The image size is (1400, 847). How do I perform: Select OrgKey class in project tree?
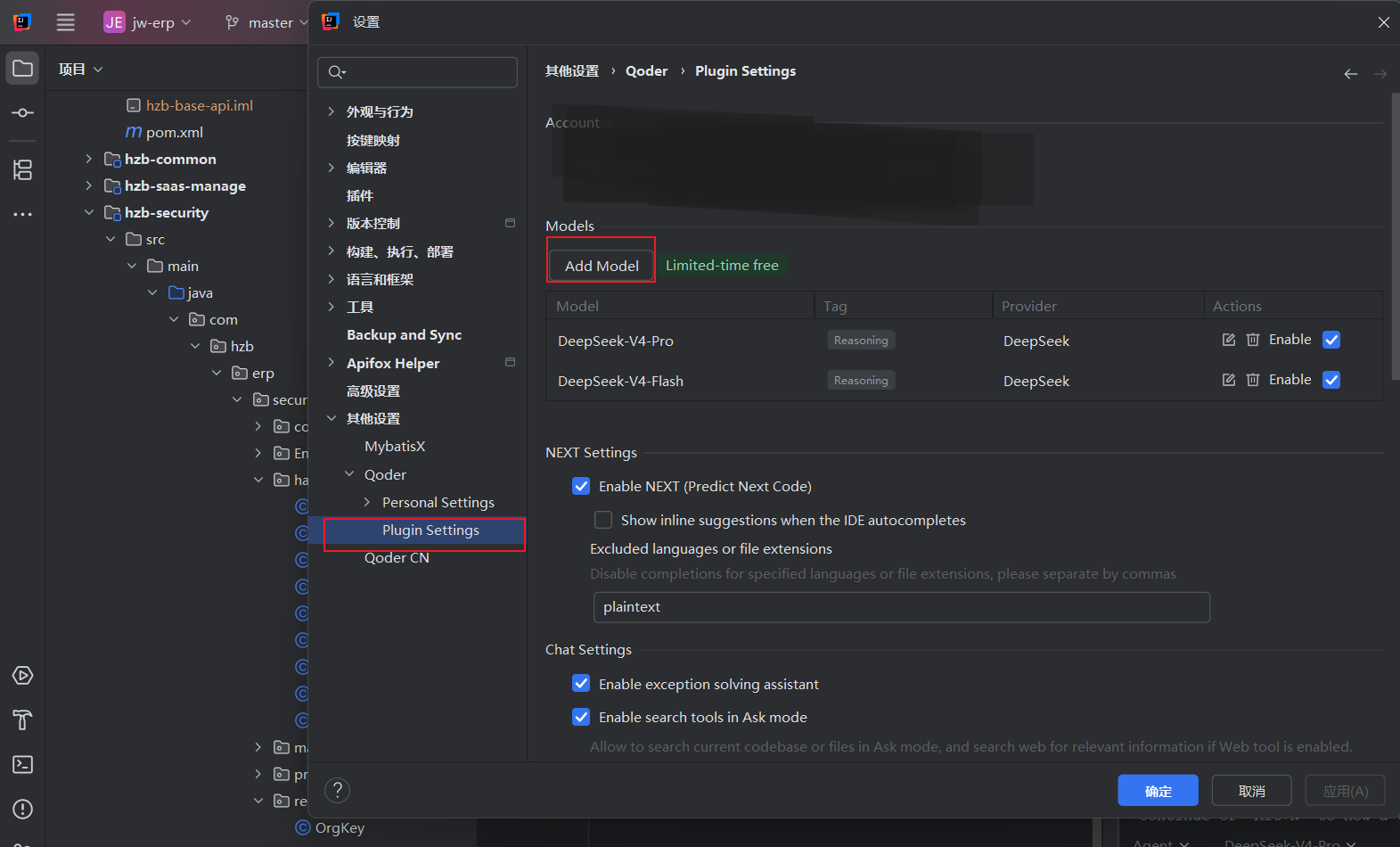340,827
